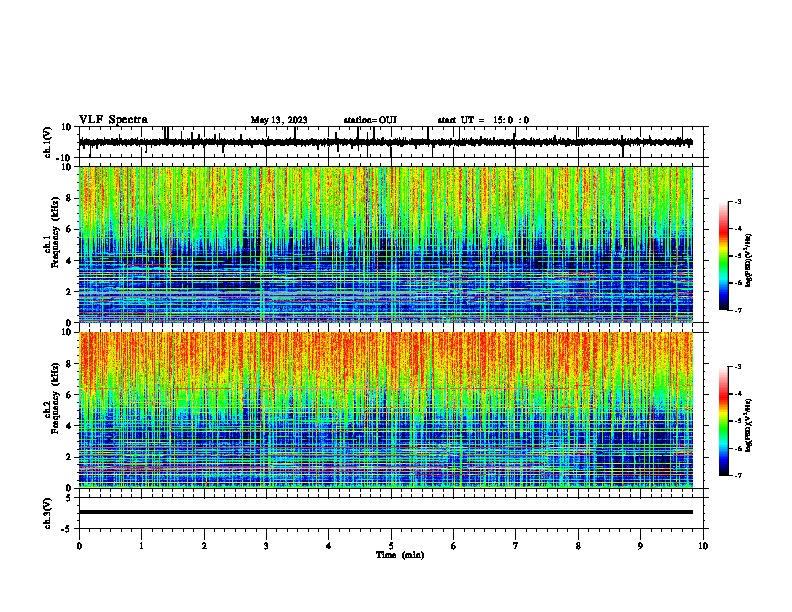792x612 pixels.
Task: Click the "-7" tick on ch.1 color bar
Action: coord(738,310)
